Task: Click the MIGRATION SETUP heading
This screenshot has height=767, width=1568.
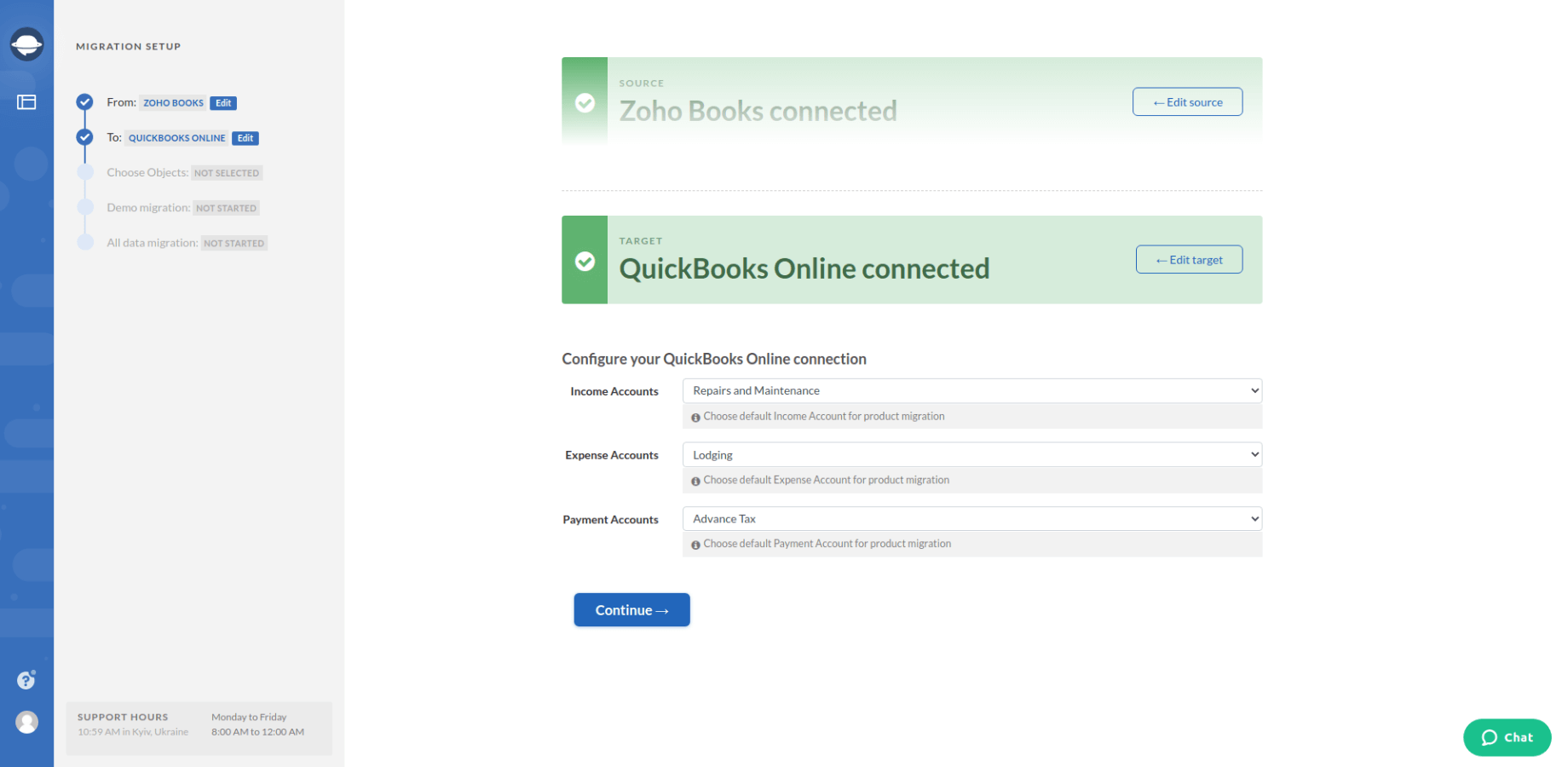Action: 129,47
